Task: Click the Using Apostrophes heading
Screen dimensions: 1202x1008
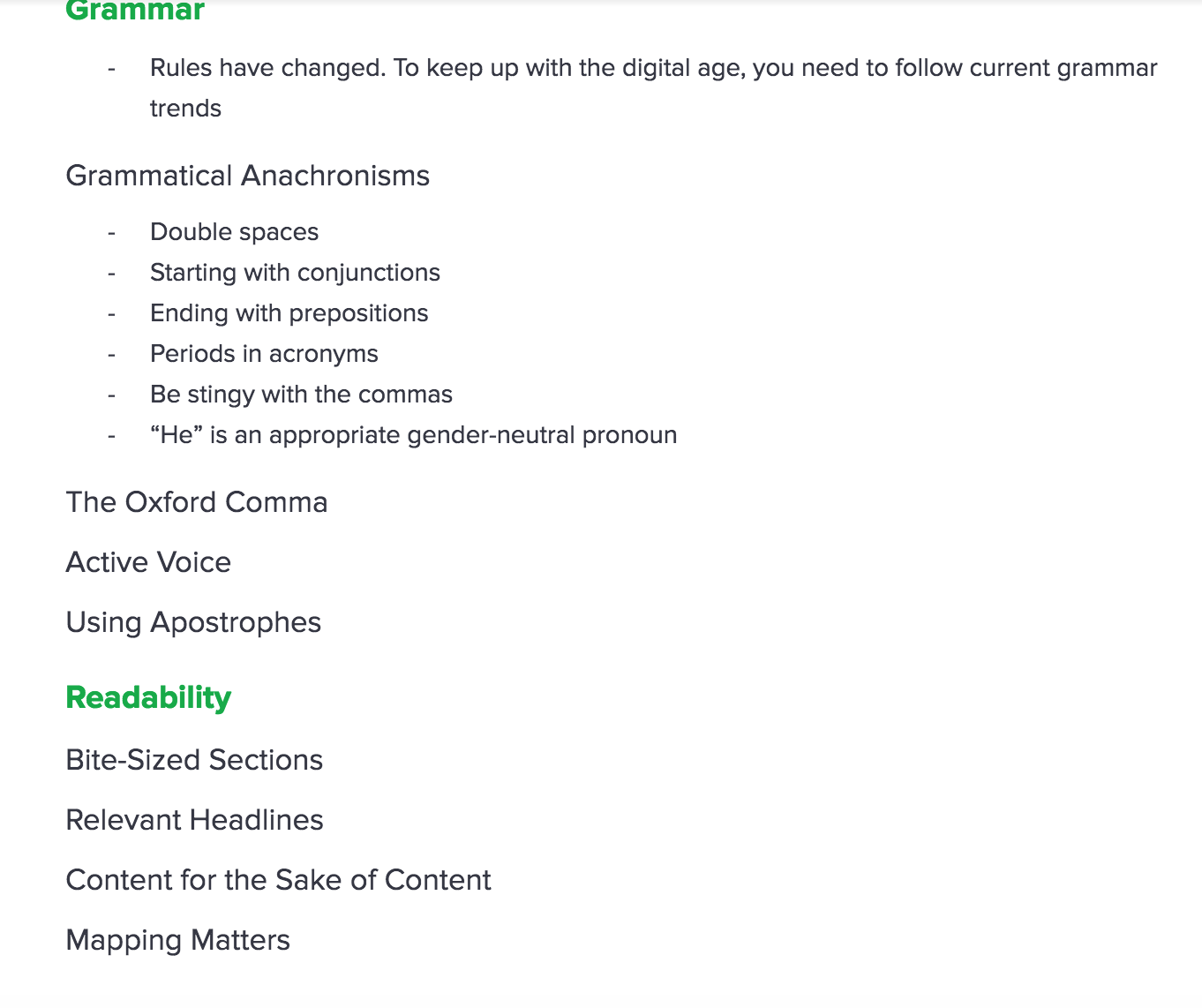Action: [x=193, y=623]
